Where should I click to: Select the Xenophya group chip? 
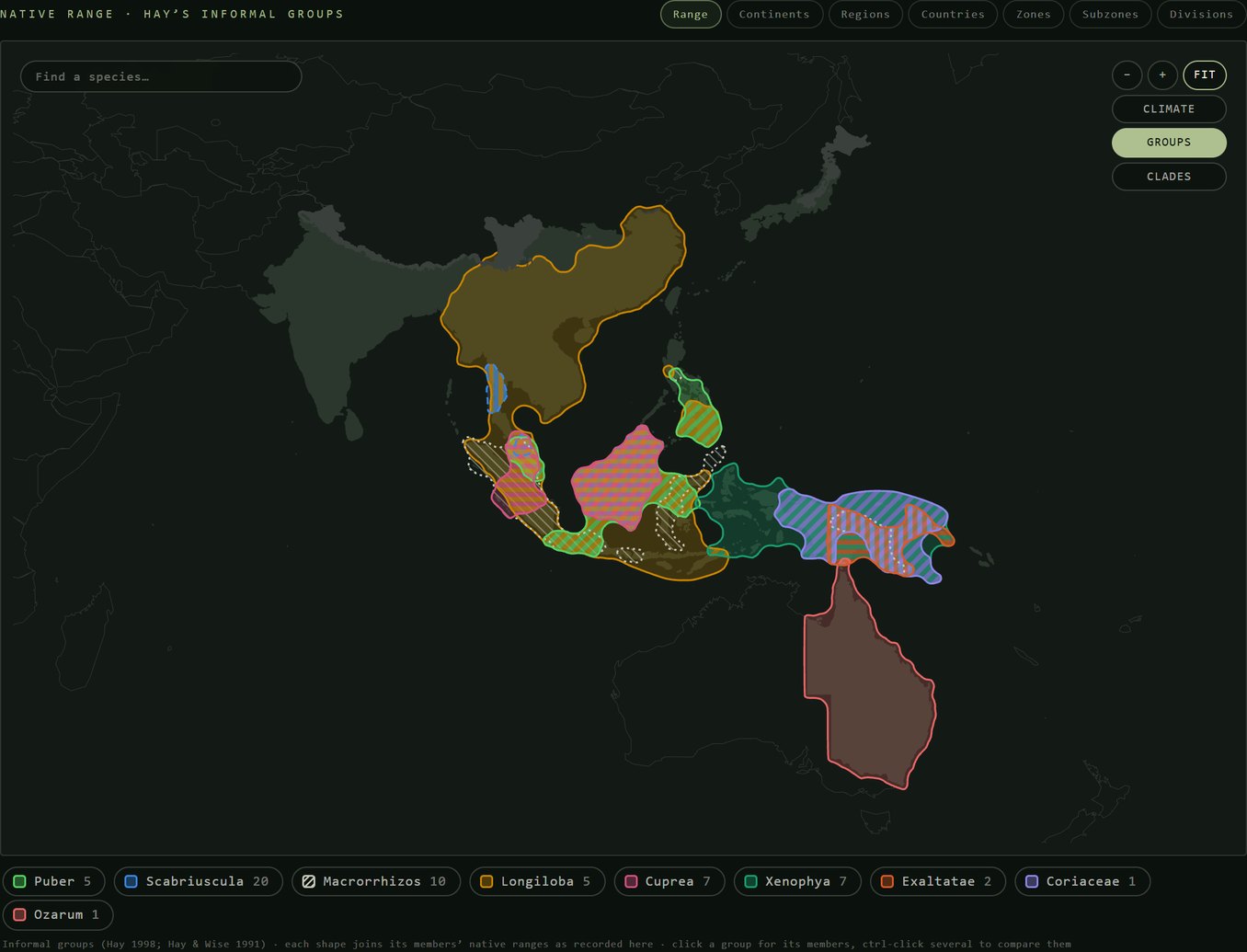[796, 881]
